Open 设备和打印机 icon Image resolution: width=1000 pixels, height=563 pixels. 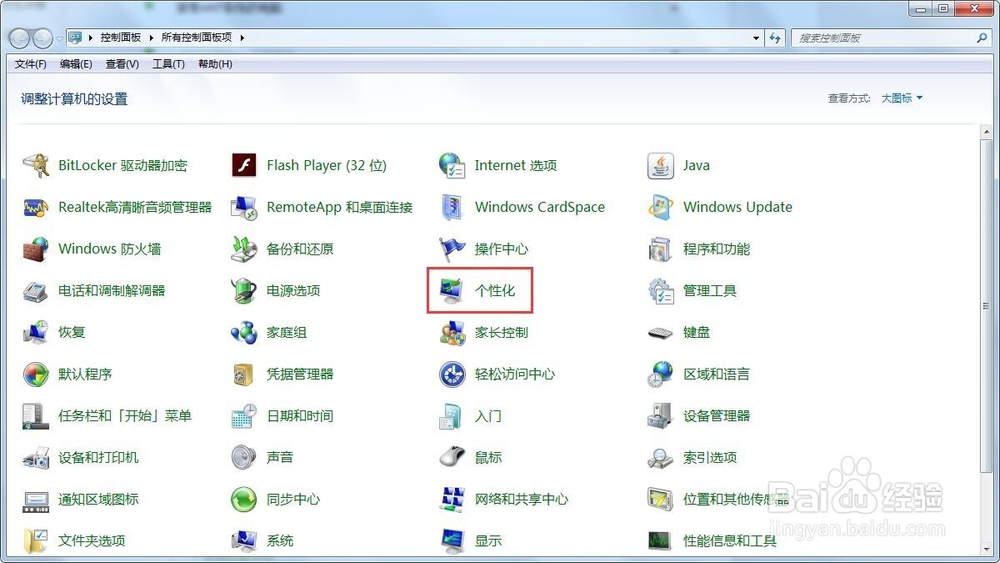[x=36, y=458]
